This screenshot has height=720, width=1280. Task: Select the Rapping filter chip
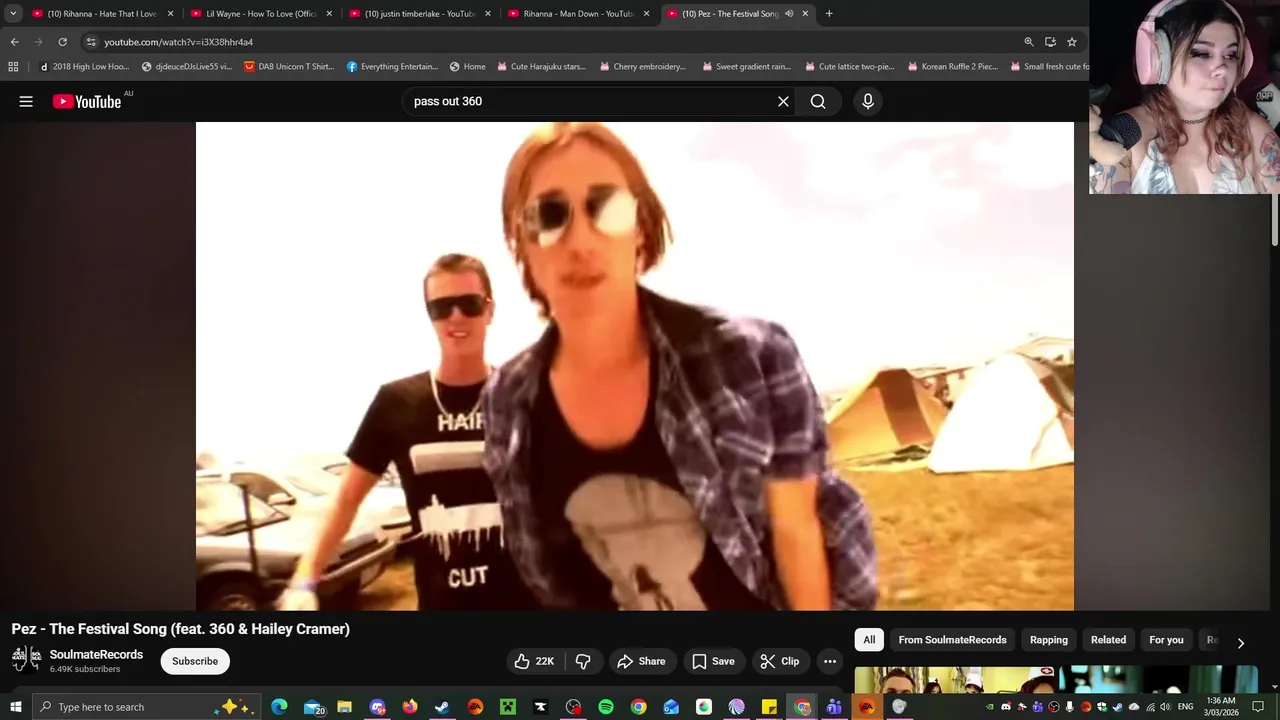click(1049, 640)
